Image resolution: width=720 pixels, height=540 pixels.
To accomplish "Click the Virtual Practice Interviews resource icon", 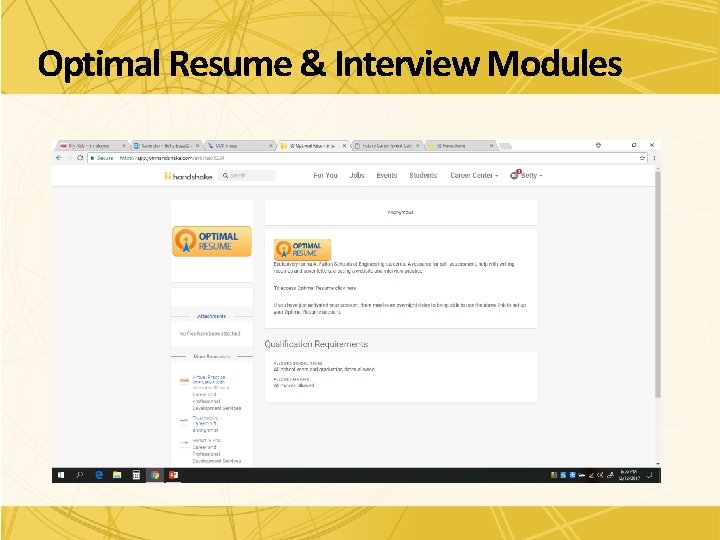I will [x=184, y=380].
